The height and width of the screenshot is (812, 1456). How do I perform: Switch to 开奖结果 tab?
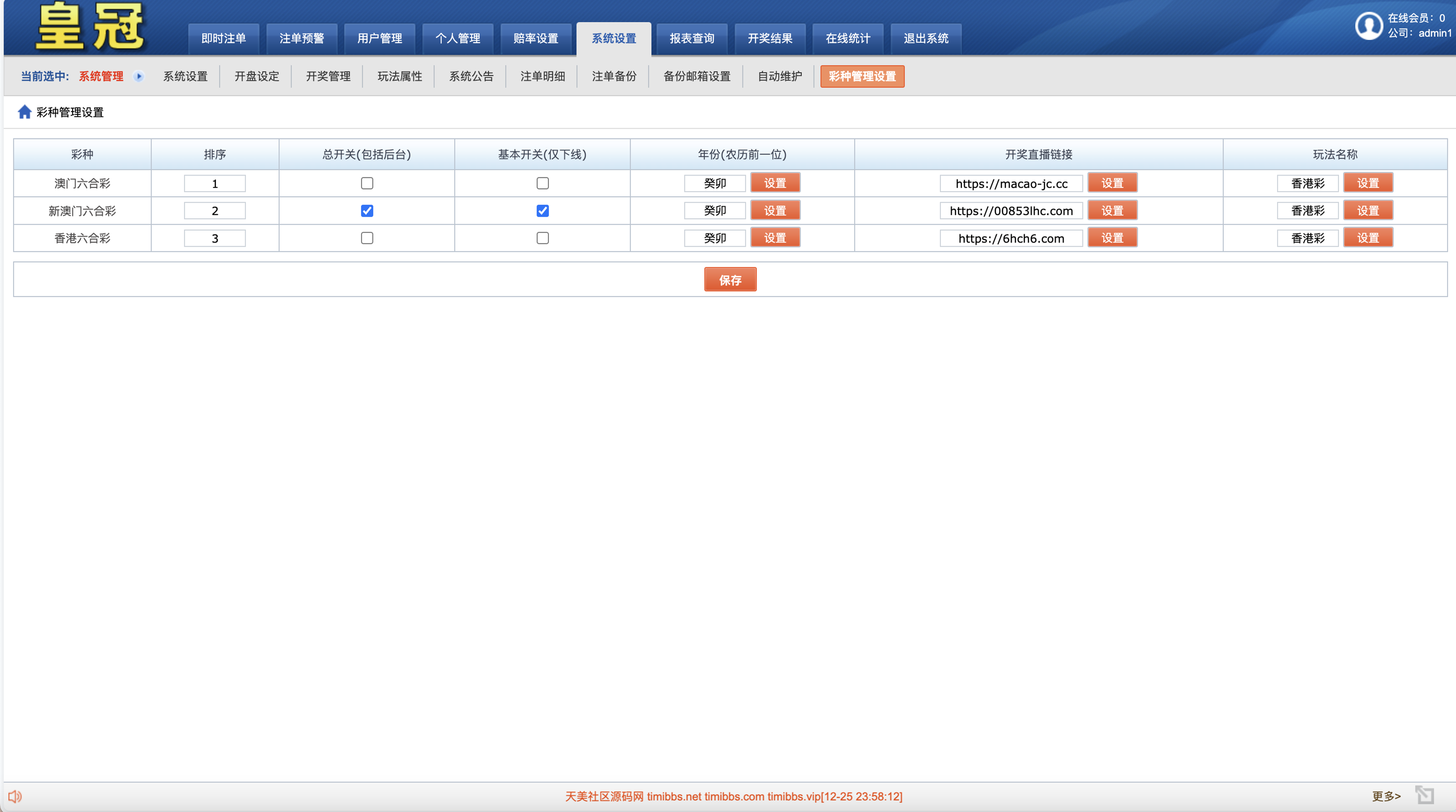(x=769, y=38)
